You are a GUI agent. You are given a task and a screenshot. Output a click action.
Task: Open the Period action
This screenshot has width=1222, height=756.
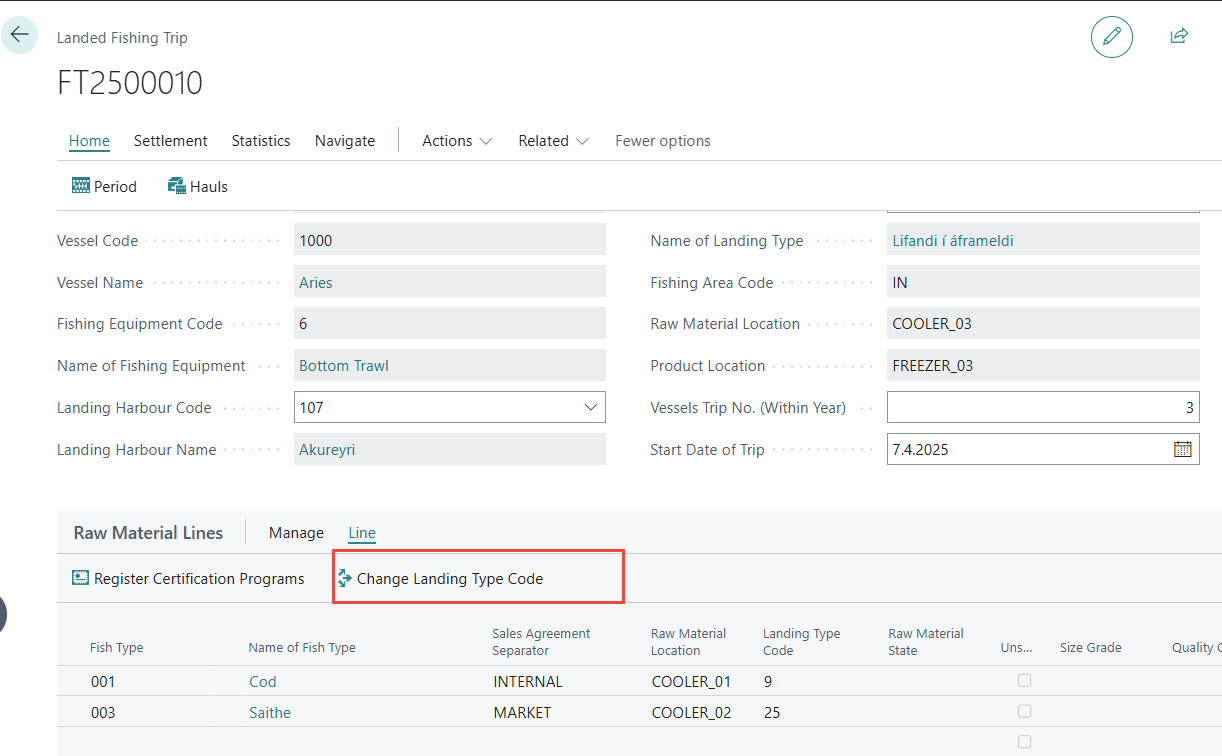tap(104, 186)
